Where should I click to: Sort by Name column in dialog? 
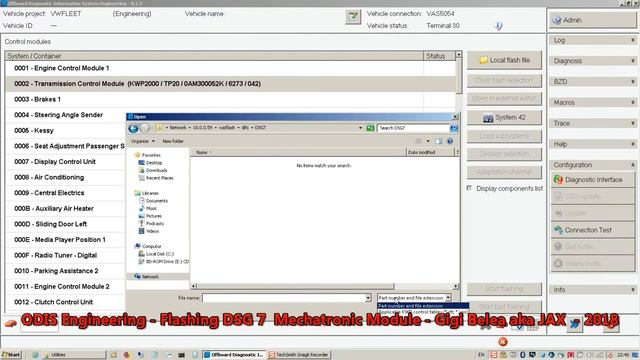click(298, 152)
